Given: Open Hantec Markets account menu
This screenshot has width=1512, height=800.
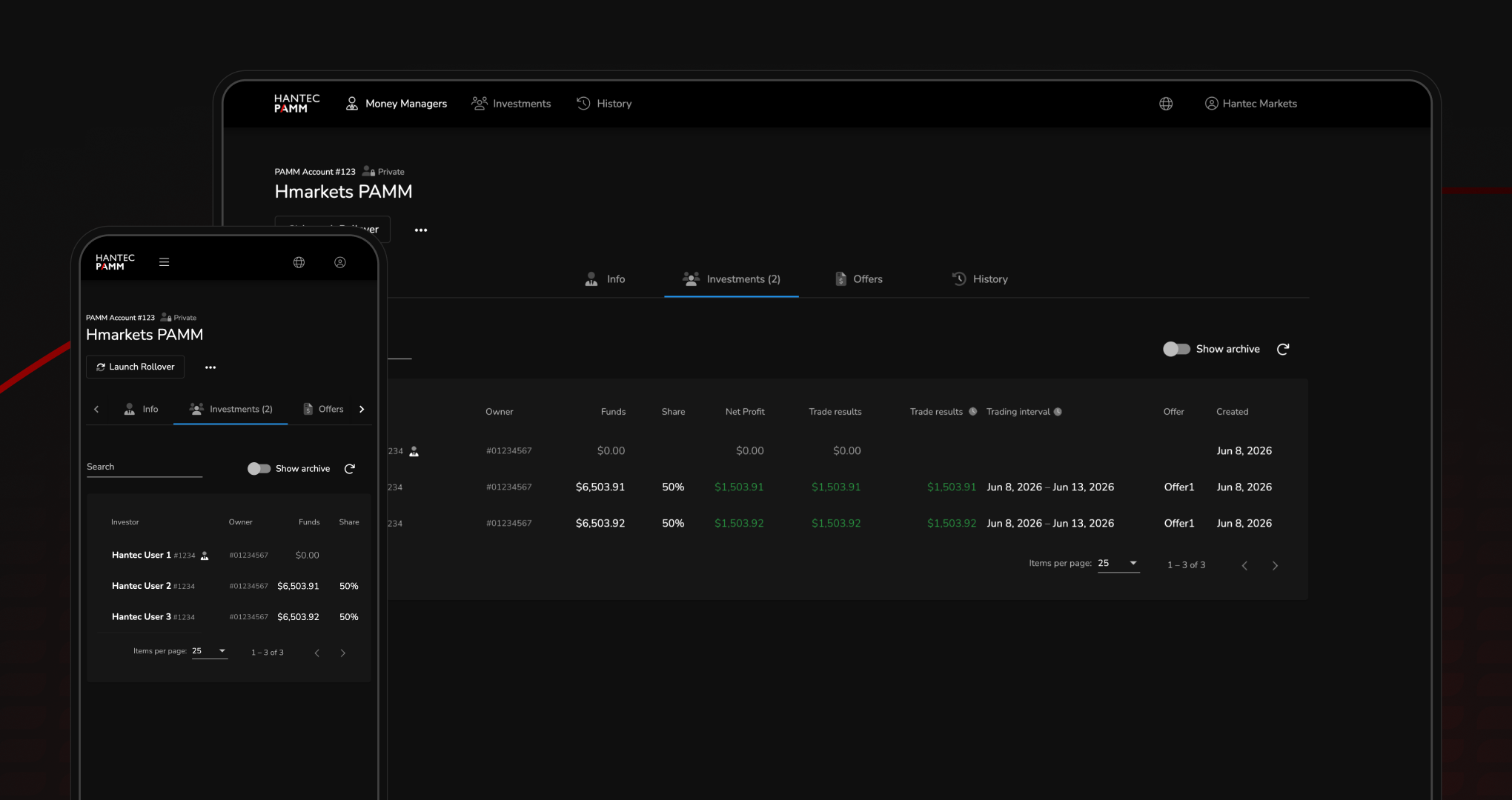Looking at the screenshot, I should [x=1251, y=104].
